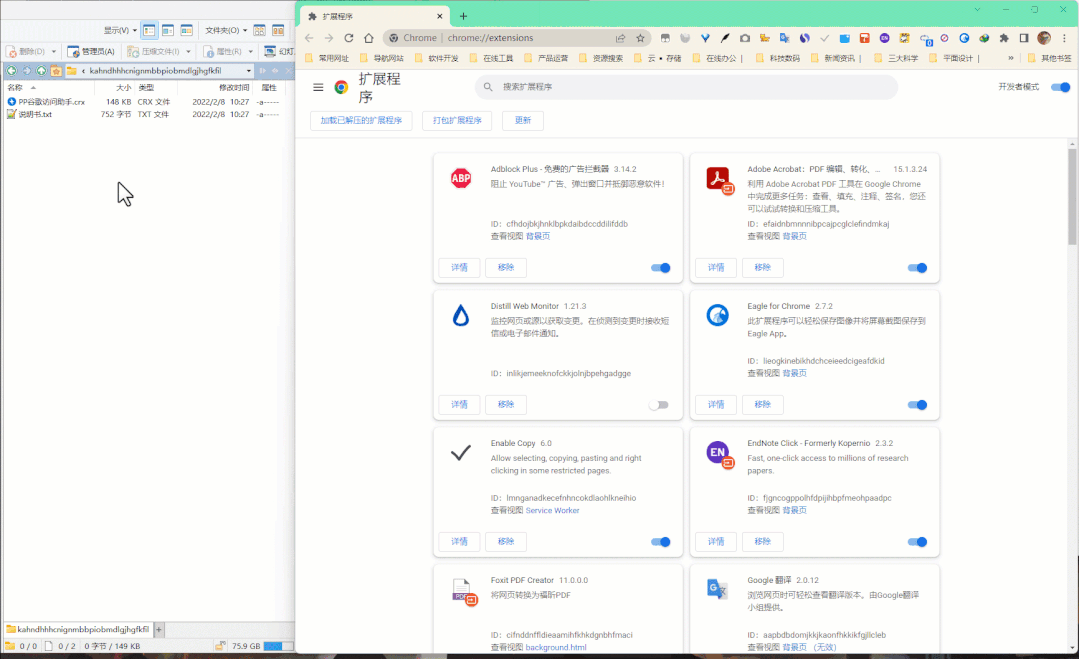This screenshot has height=659, width=1079.
Task: Expand the file manager path dropdown arrow
Action: [x=248, y=71]
